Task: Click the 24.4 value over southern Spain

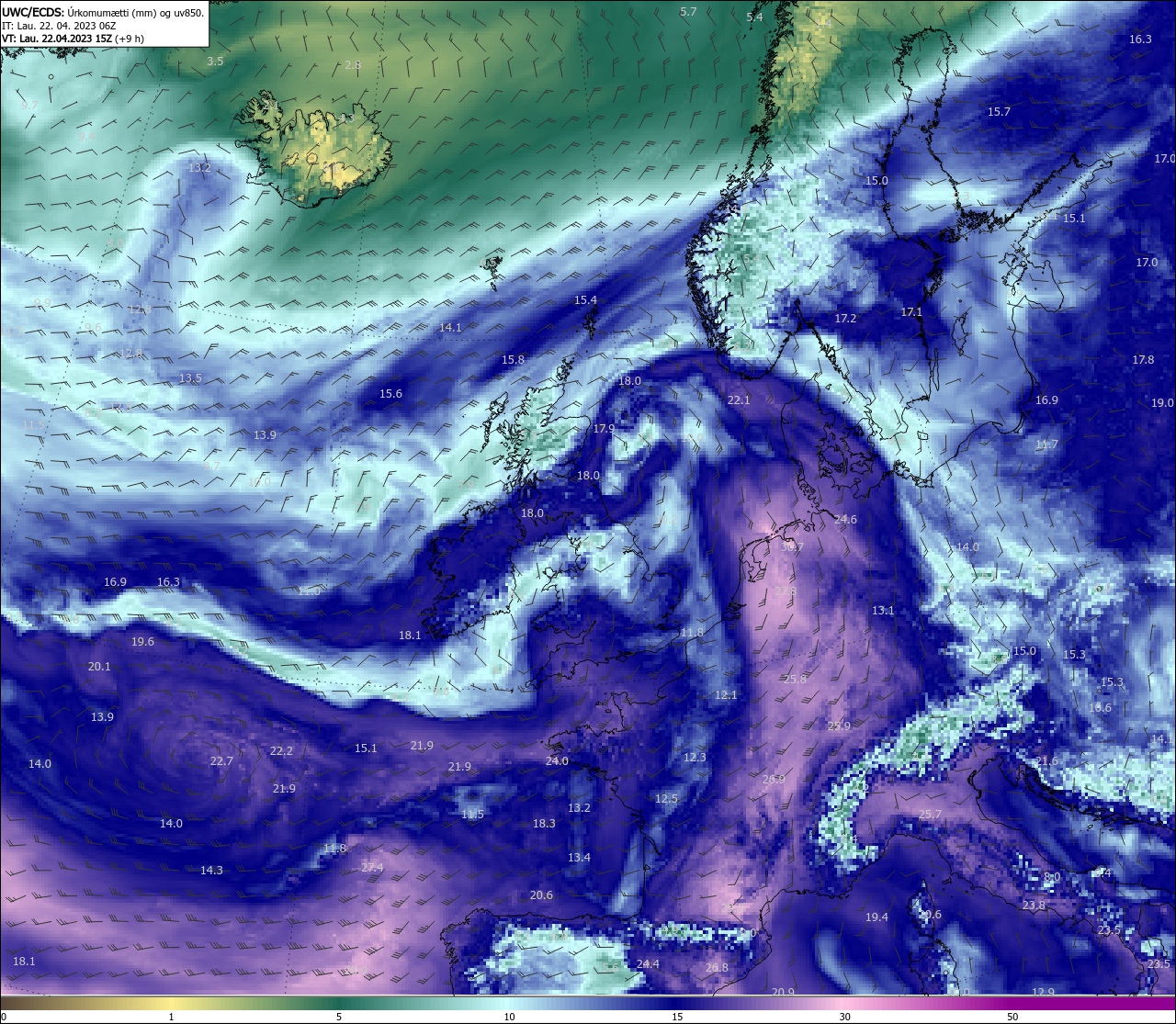Action: 648,963
